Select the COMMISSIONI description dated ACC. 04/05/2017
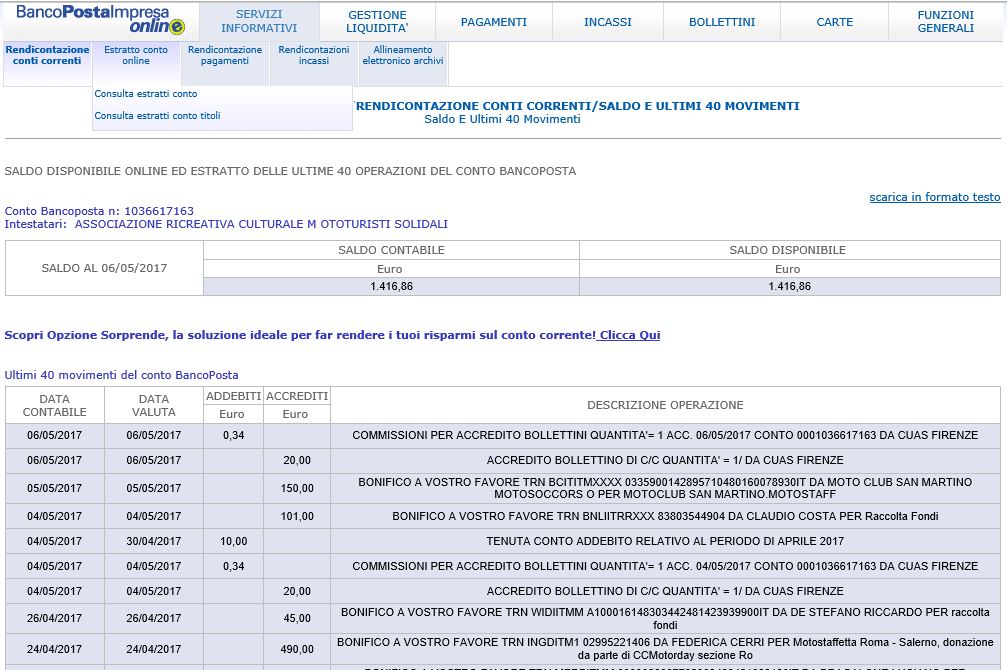Image resolution: width=1007 pixels, height=670 pixels. click(665, 566)
